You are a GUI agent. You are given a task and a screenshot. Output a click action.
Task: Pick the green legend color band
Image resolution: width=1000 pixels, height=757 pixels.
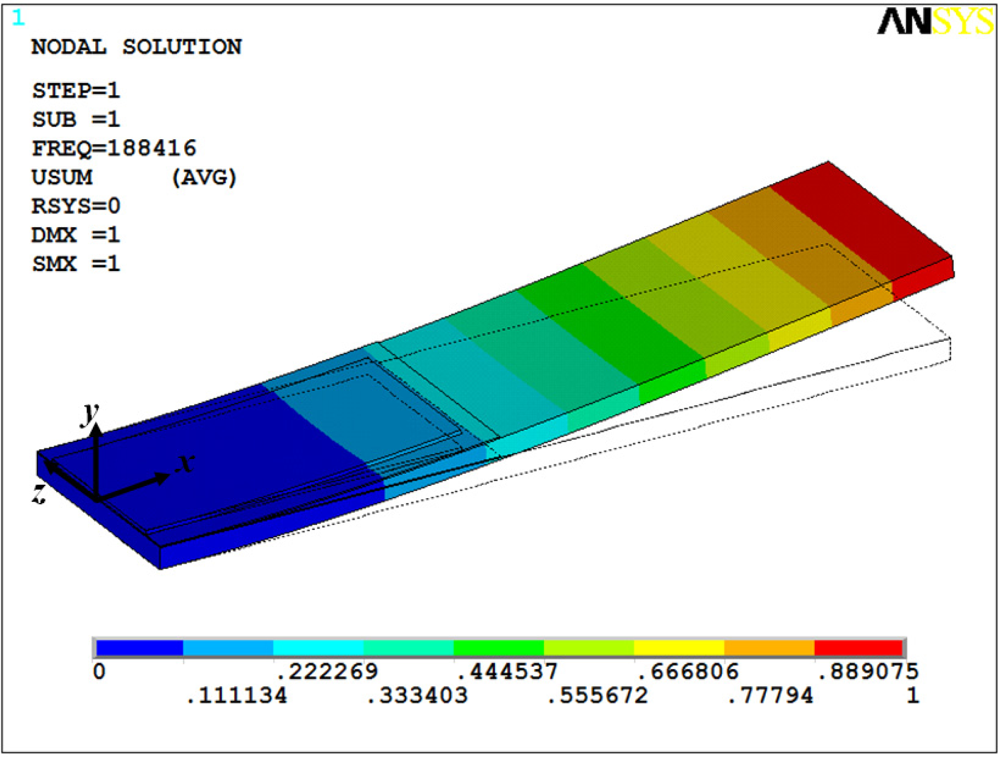499,648
